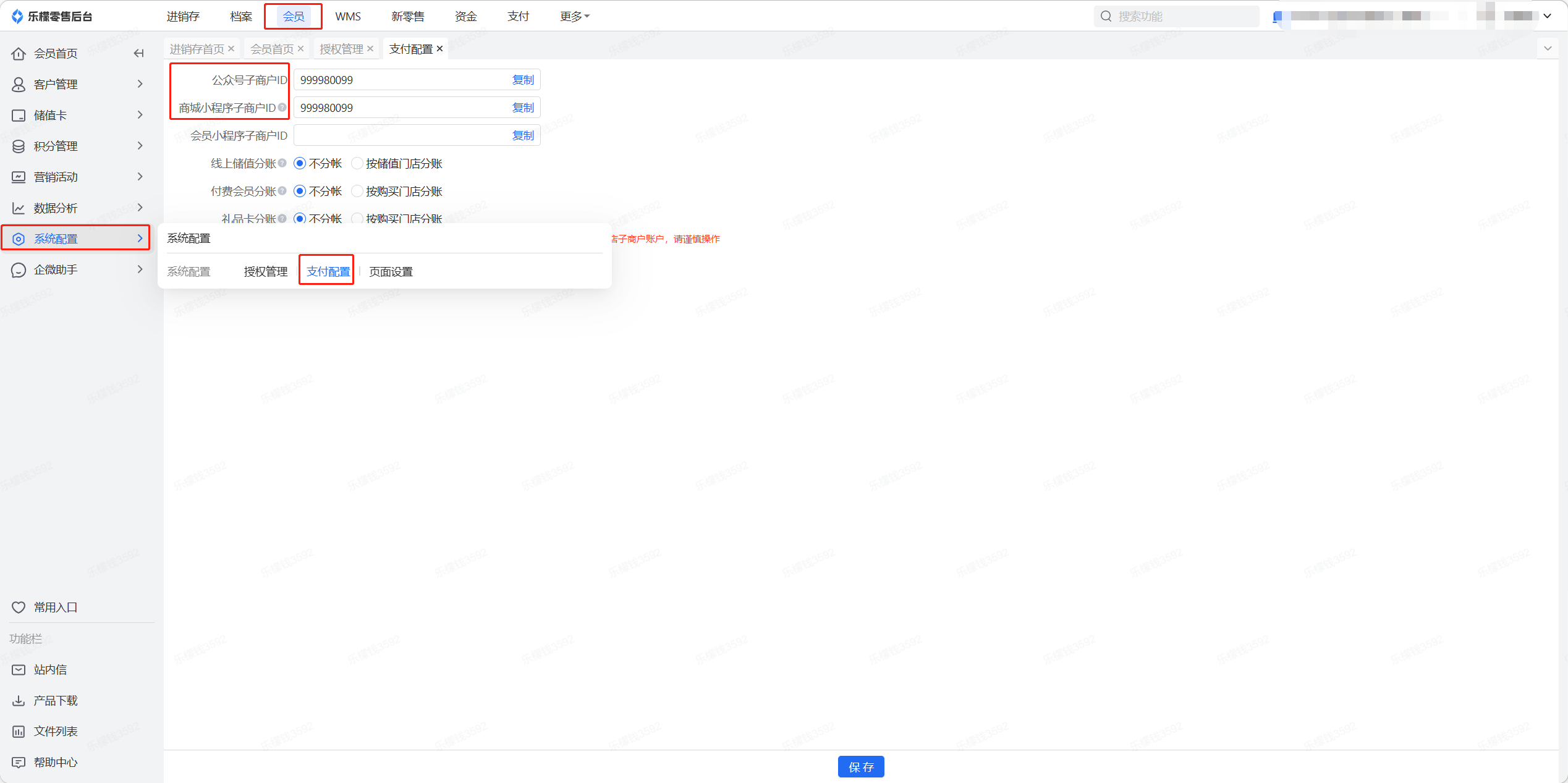Viewport: 1568px width, 783px height.
Task: Open 授权管理 in 系统配置 popup
Action: tap(266, 271)
